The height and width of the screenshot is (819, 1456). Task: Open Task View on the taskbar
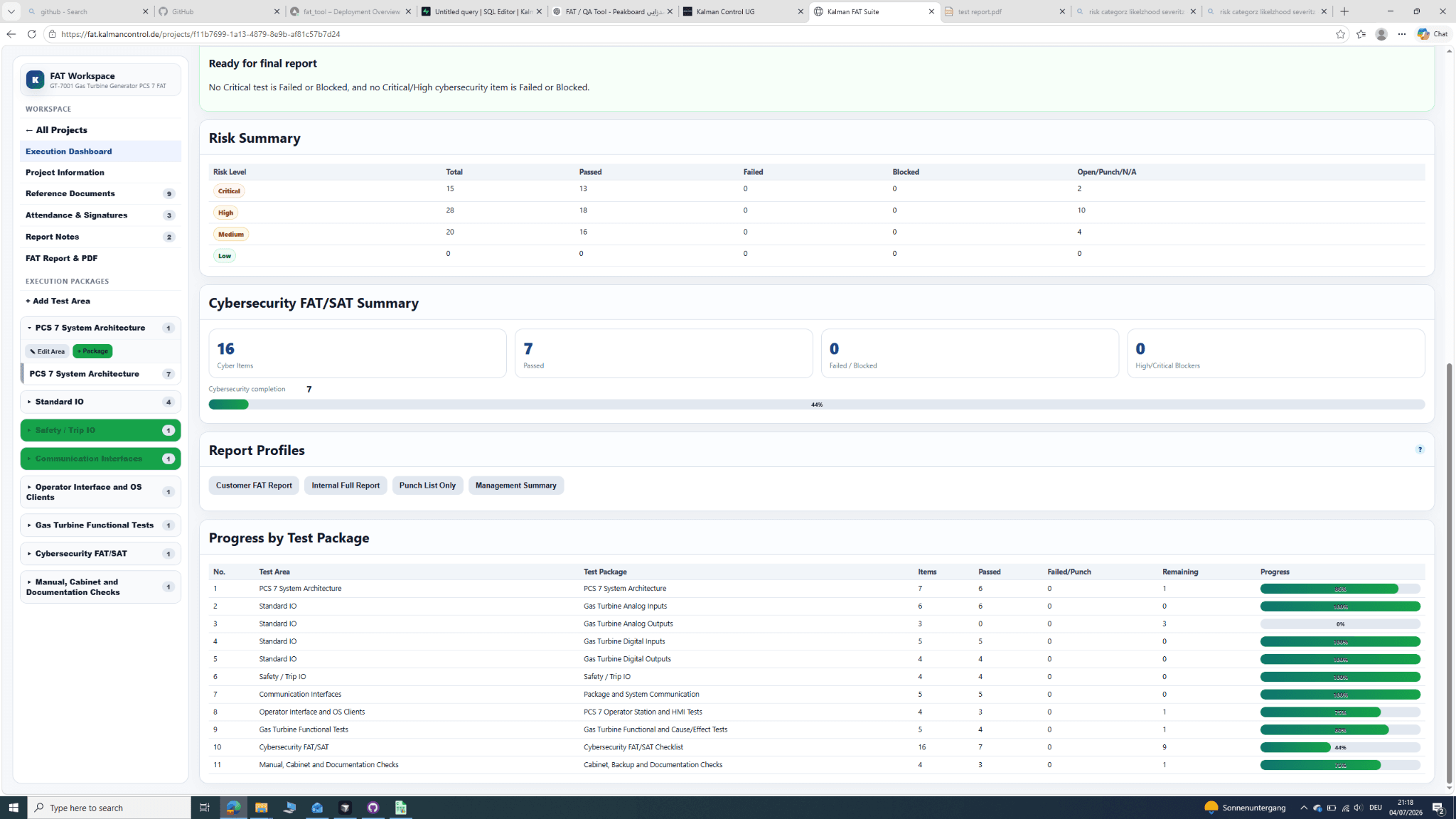[204, 808]
